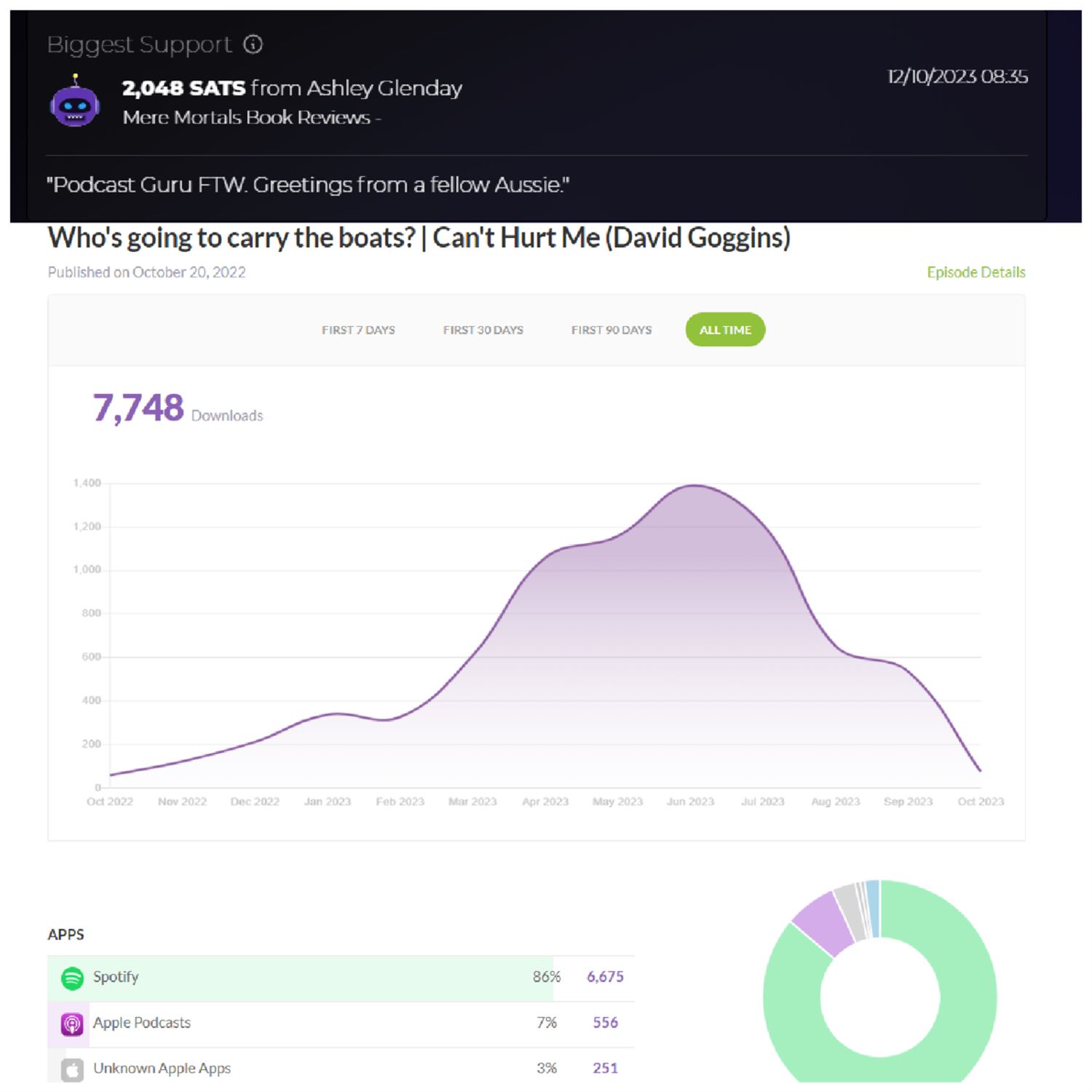Click the Sep 2023 x-axis label
The width and height of the screenshot is (1092, 1092).
908,802
